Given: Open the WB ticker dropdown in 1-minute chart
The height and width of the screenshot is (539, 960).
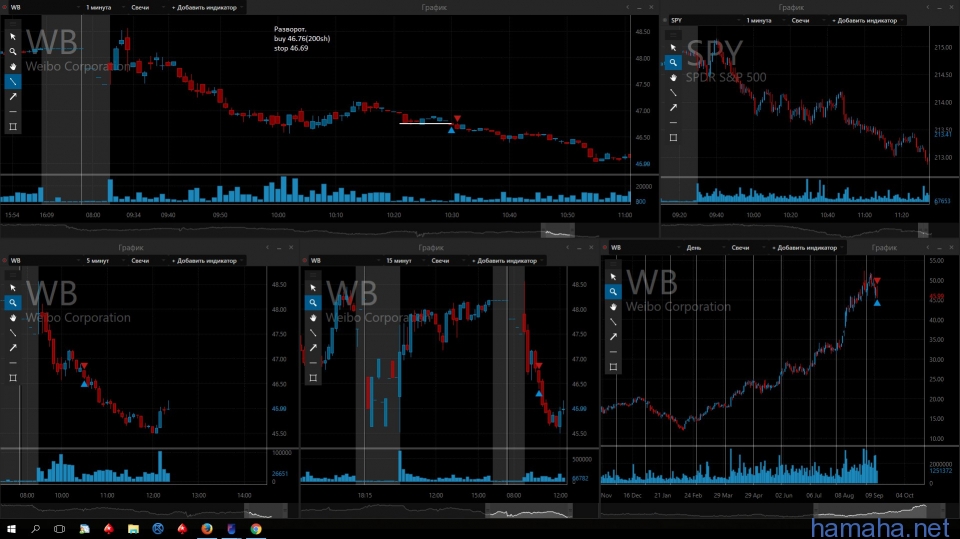Looking at the screenshot, I should (45, 7).
